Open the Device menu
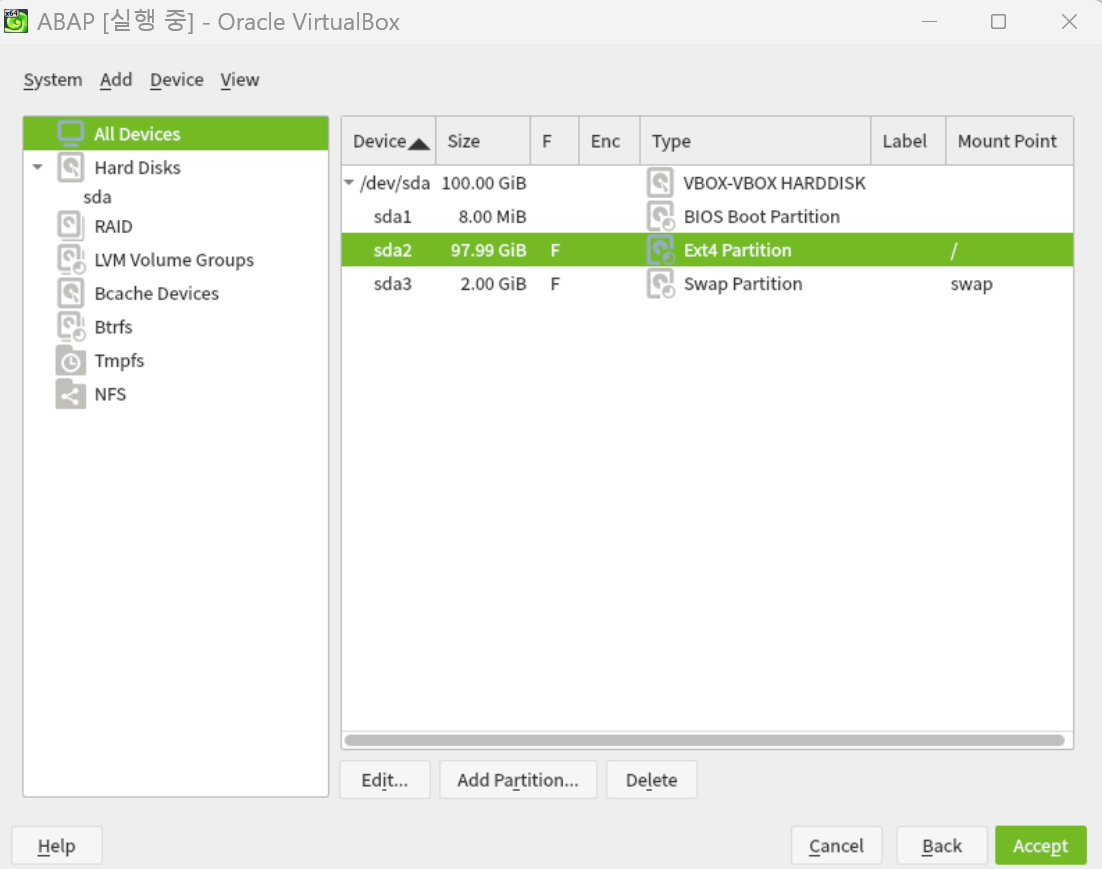Image resolution: width=1102 pixels, height=869 pixels. click(176, 80)
